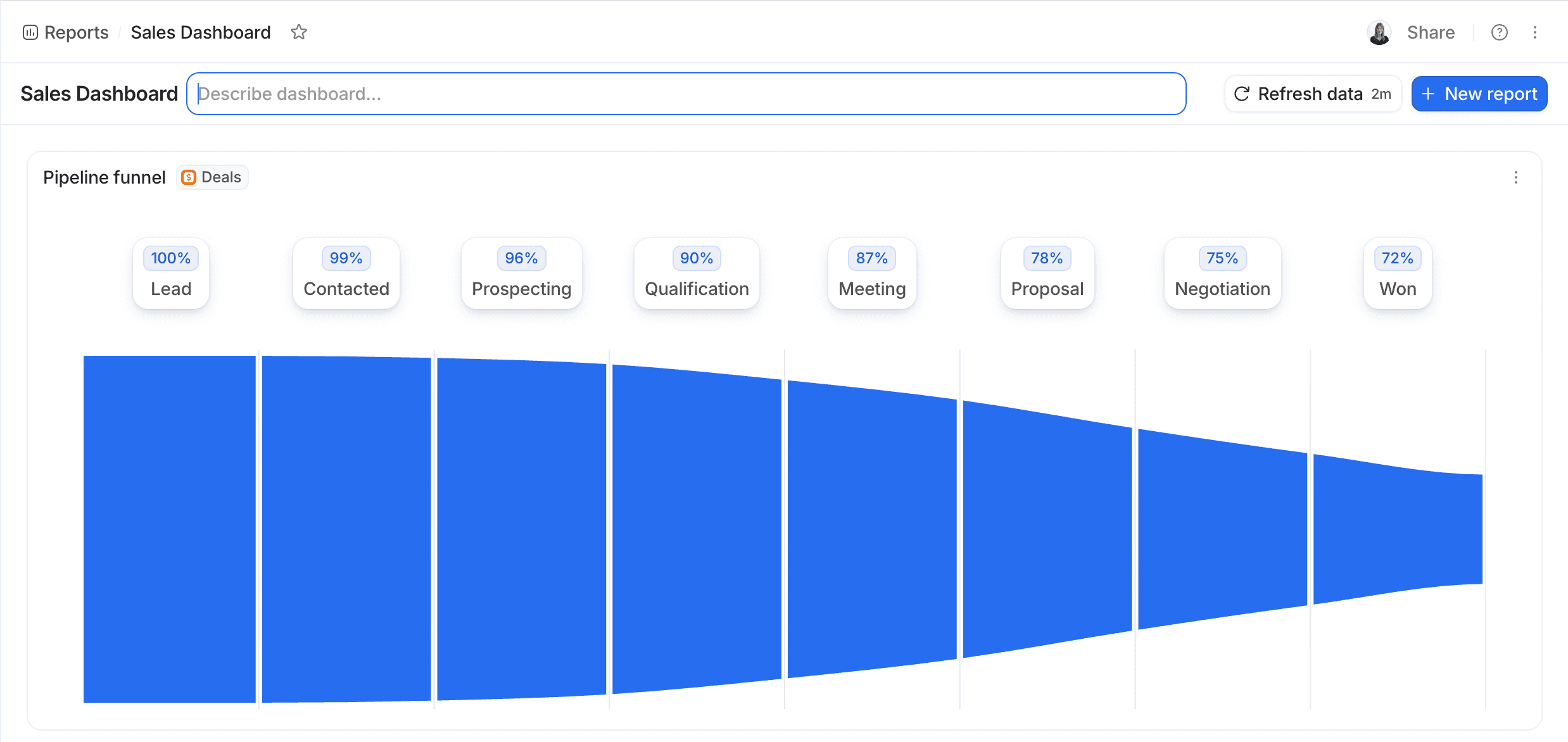Select the 100% badge above Lead
The height and width of the screenshot is (742, 1568).
(x=170, y=258)
